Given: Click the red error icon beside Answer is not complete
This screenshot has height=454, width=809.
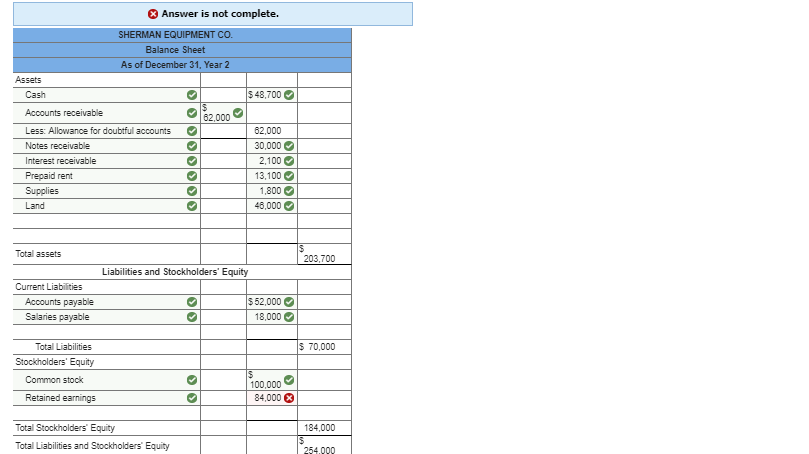Looking at the screenshot, I should pos(153,14).
